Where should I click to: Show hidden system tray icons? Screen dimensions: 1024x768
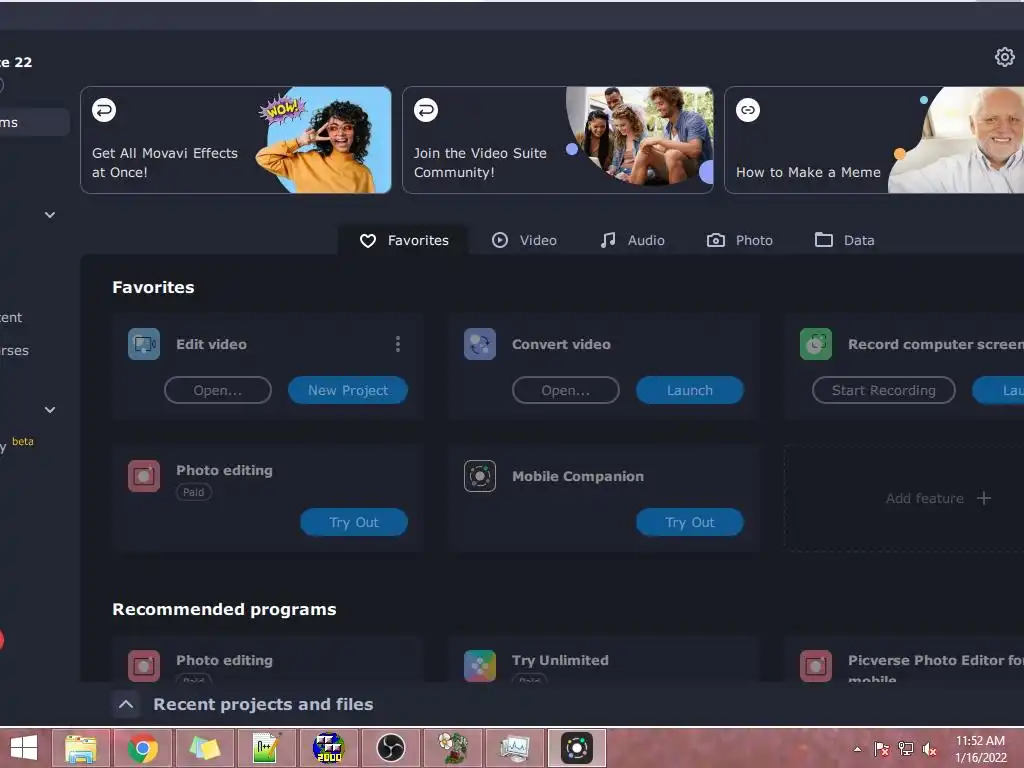[x=857, y=749]
